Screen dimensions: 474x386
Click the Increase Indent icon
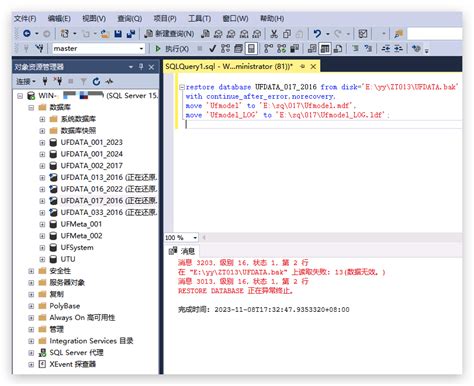398,49
